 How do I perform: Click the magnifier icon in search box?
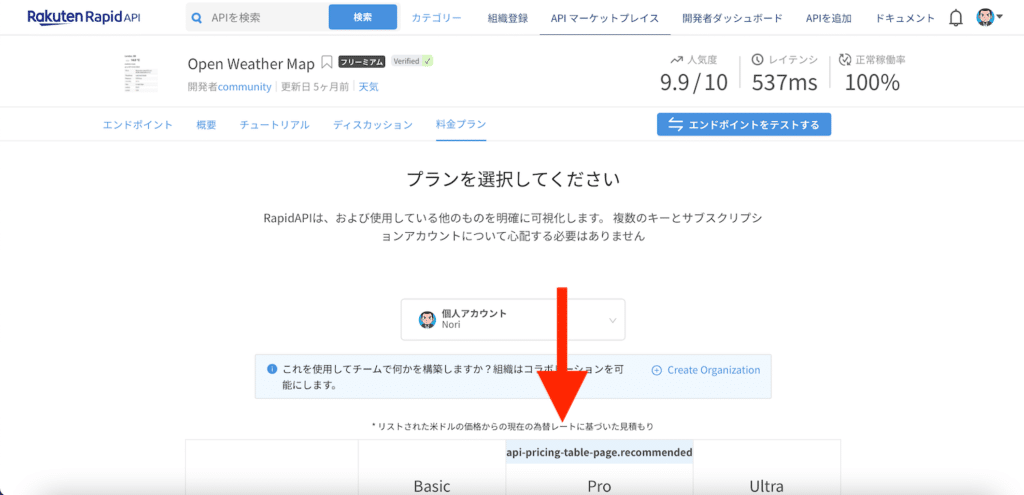coord(198,18)
